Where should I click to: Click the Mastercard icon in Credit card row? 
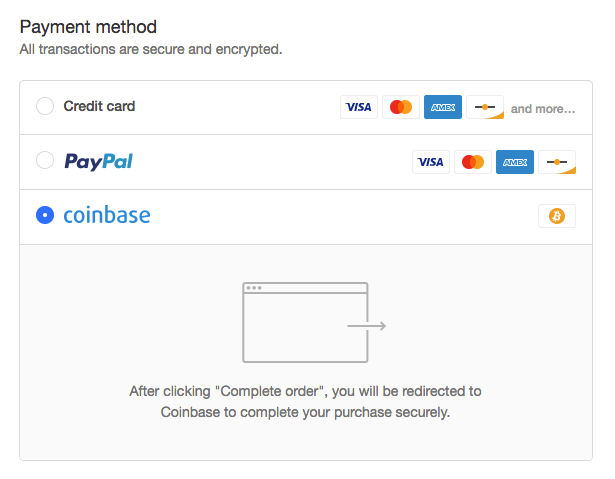coord(401,107)
